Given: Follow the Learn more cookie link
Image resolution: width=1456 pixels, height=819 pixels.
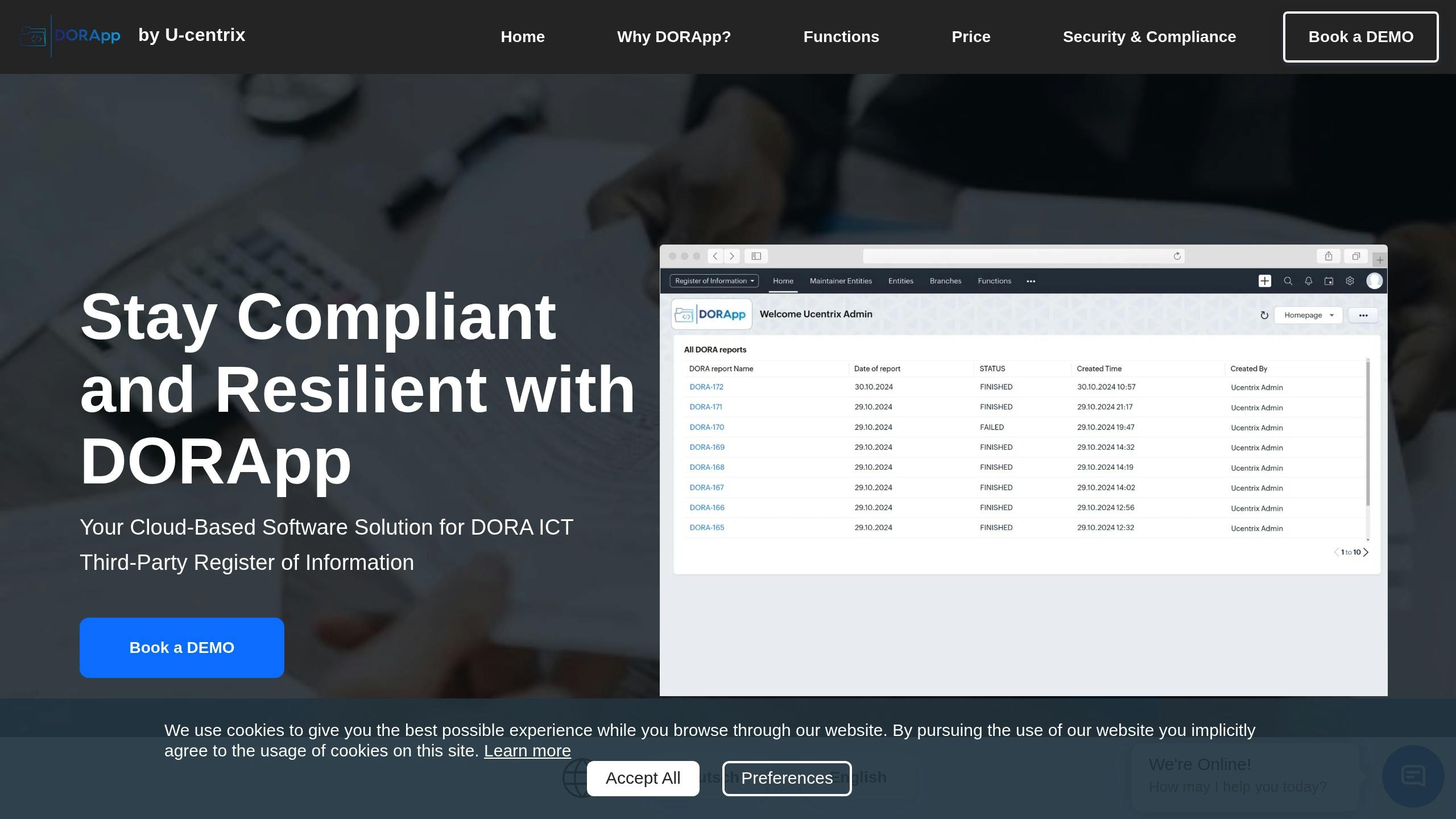Looking at the screenshot, I should (x=527, y=751).
